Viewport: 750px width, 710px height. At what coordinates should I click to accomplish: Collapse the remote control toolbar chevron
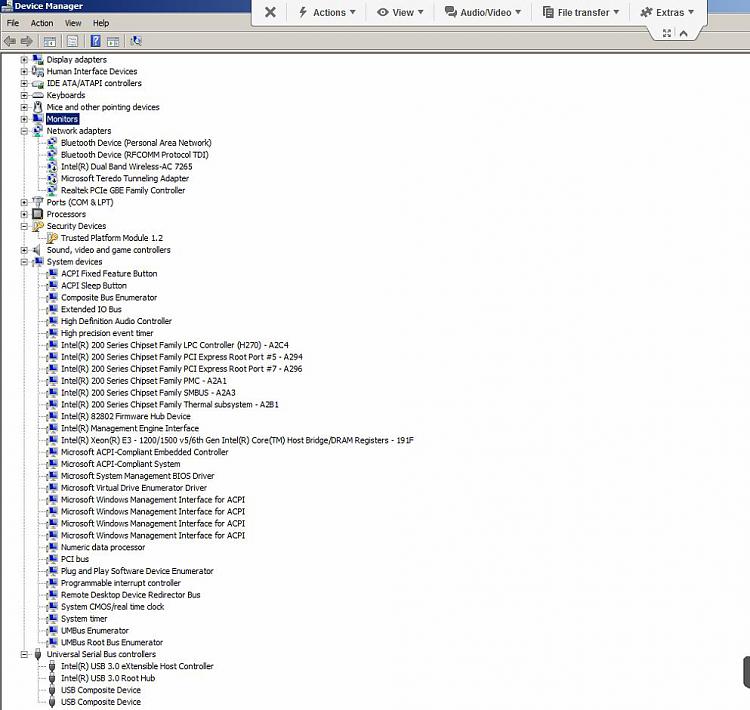click(684, 33)
